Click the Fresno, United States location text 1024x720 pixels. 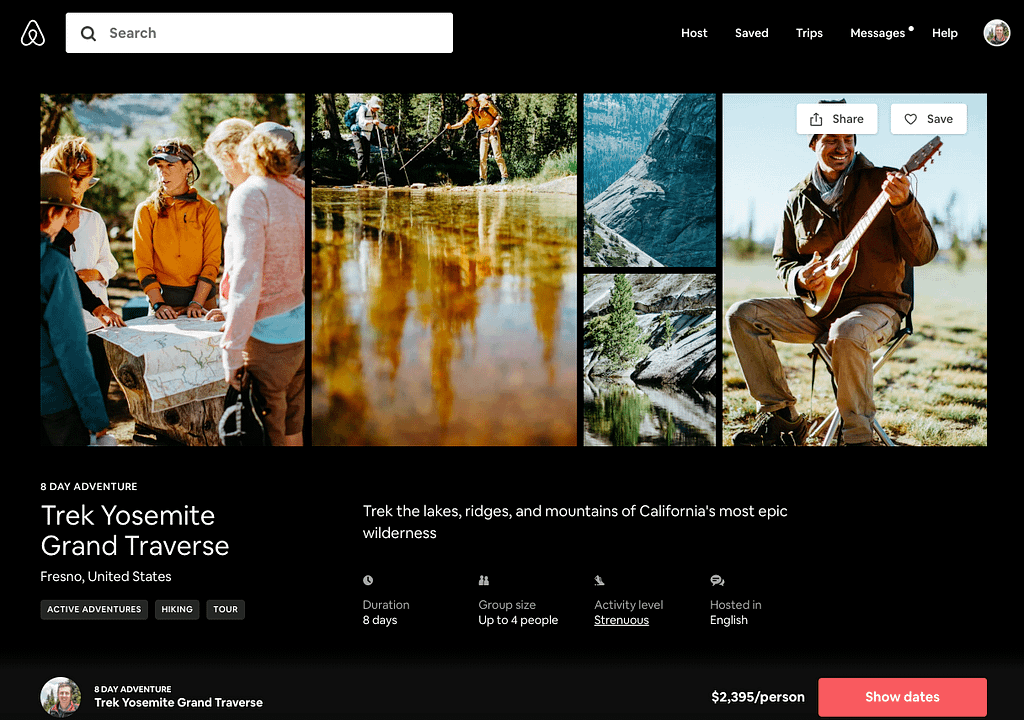pos(106,576)
